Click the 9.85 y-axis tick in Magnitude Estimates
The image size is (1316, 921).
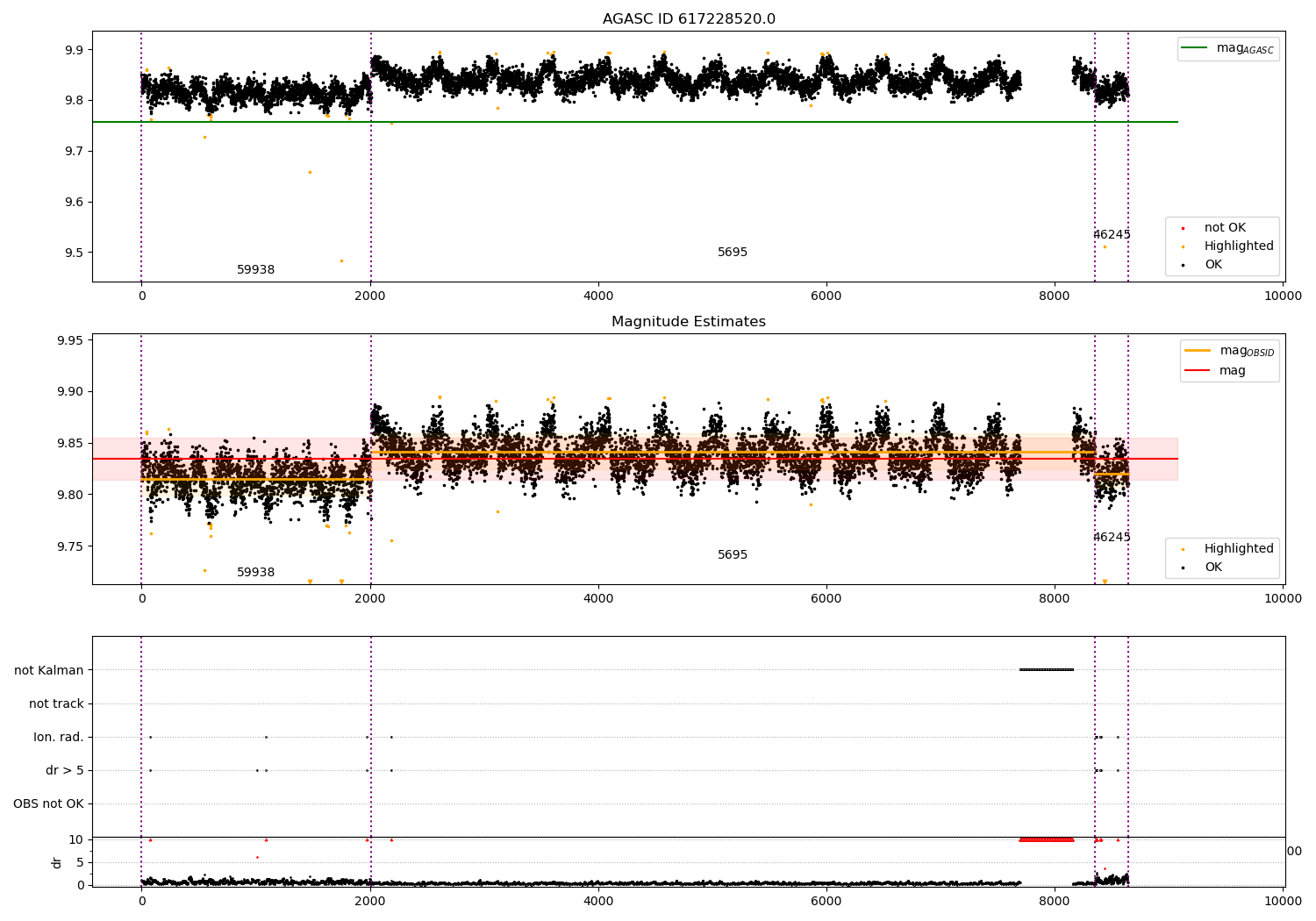(x=70, y=444)
